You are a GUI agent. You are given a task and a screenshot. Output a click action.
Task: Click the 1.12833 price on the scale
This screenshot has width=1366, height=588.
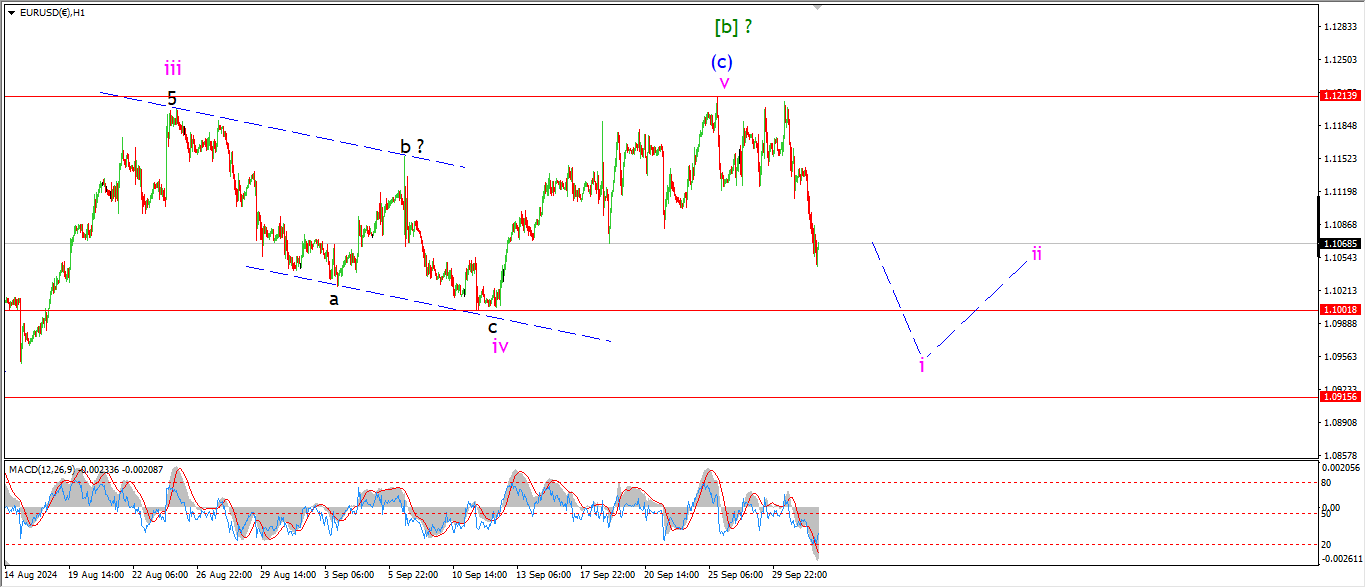[x=1339, y=27]
